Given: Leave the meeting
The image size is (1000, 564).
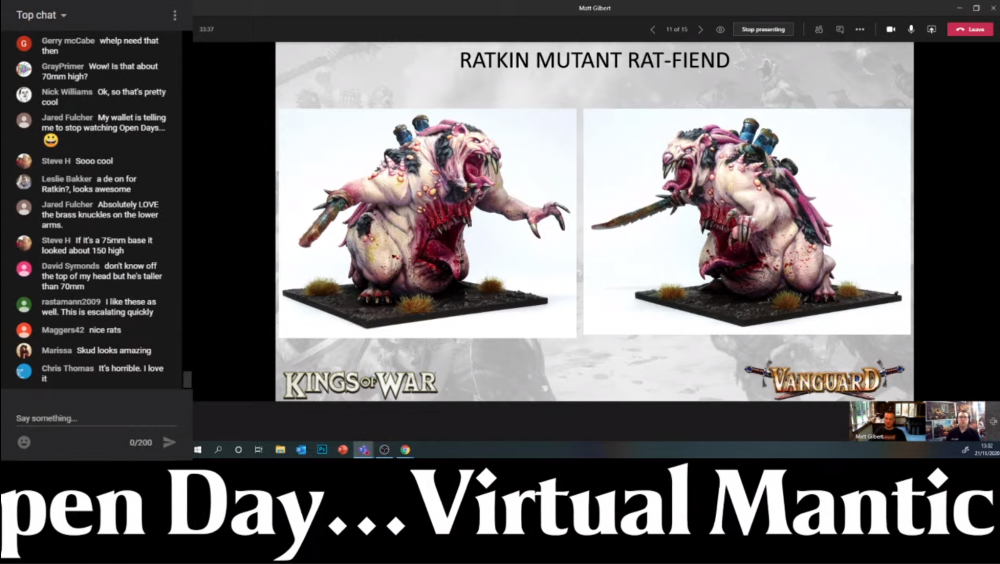Looking at the screenshot, I should [970, 30].
